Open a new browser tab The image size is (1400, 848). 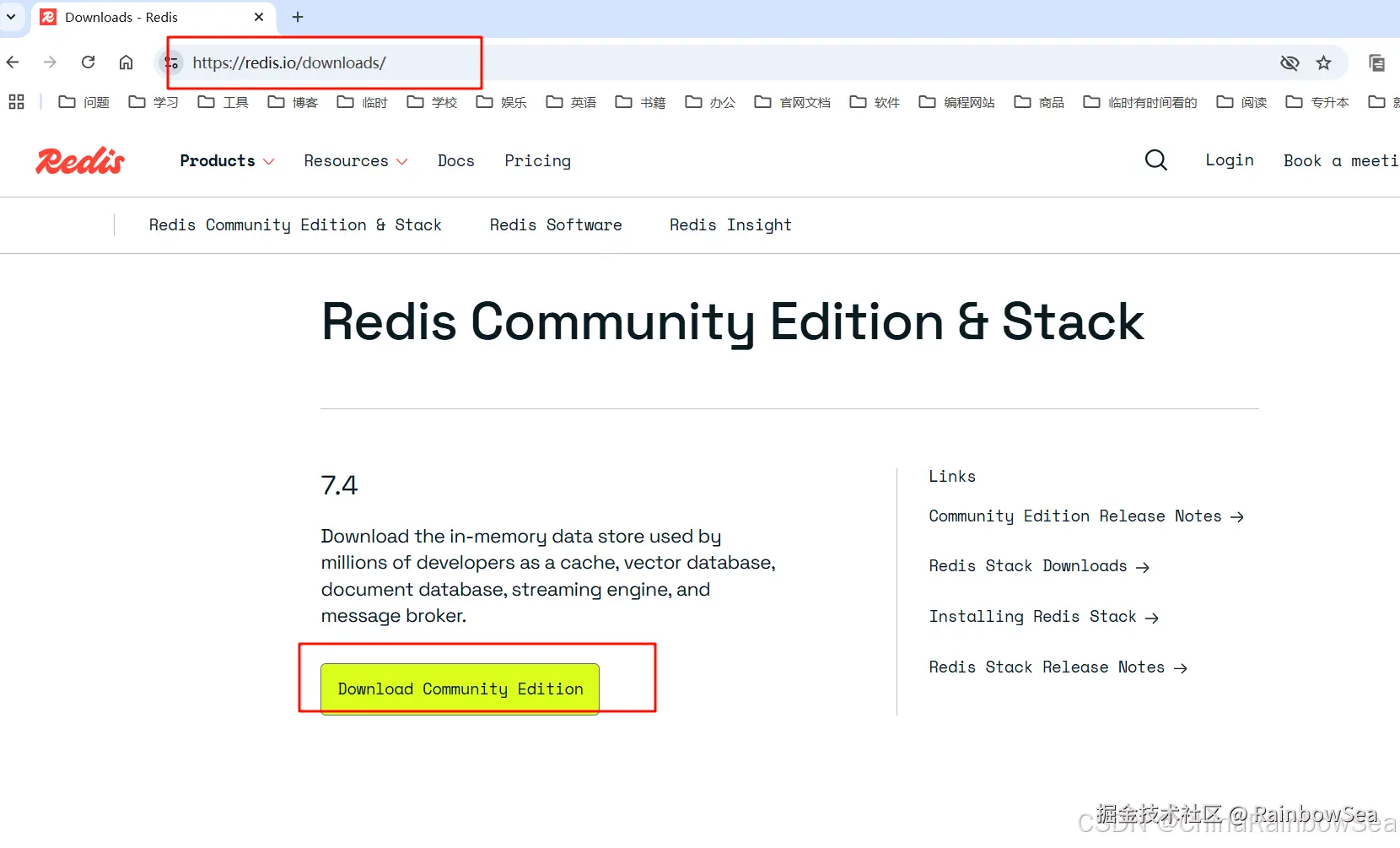[298, 17]
